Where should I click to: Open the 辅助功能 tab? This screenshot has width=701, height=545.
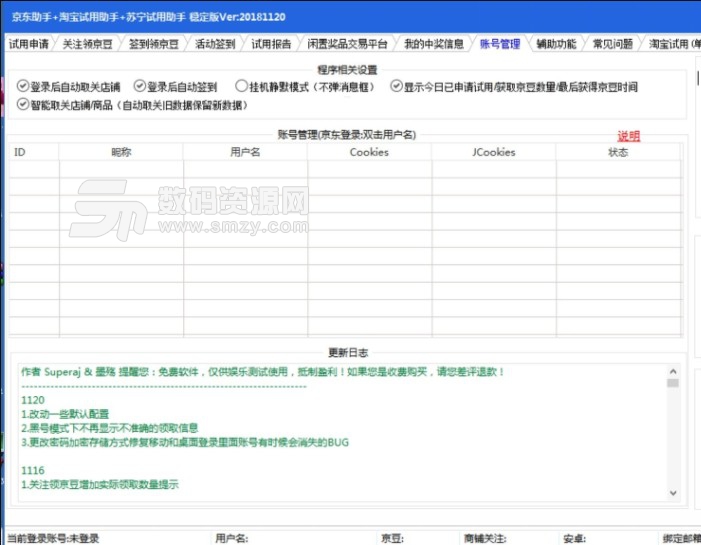click(556, 44)
